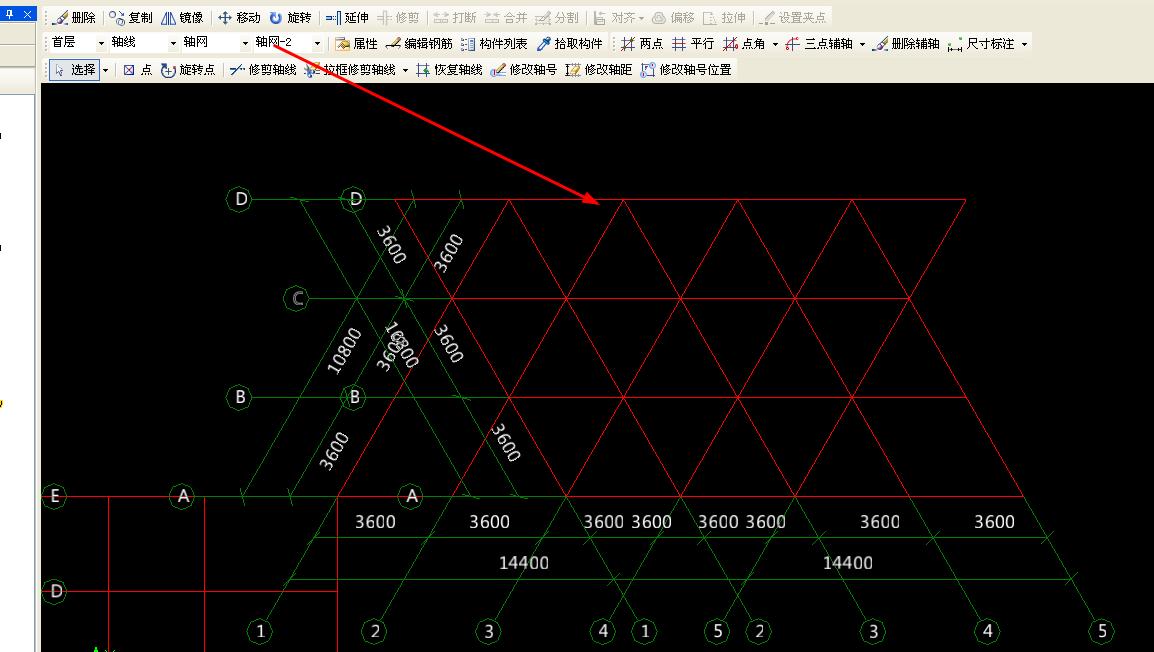The width and height of the screenshot is (1154, 652).
Task: Select the 分割 (Split) tool
Action: [556, 17]
